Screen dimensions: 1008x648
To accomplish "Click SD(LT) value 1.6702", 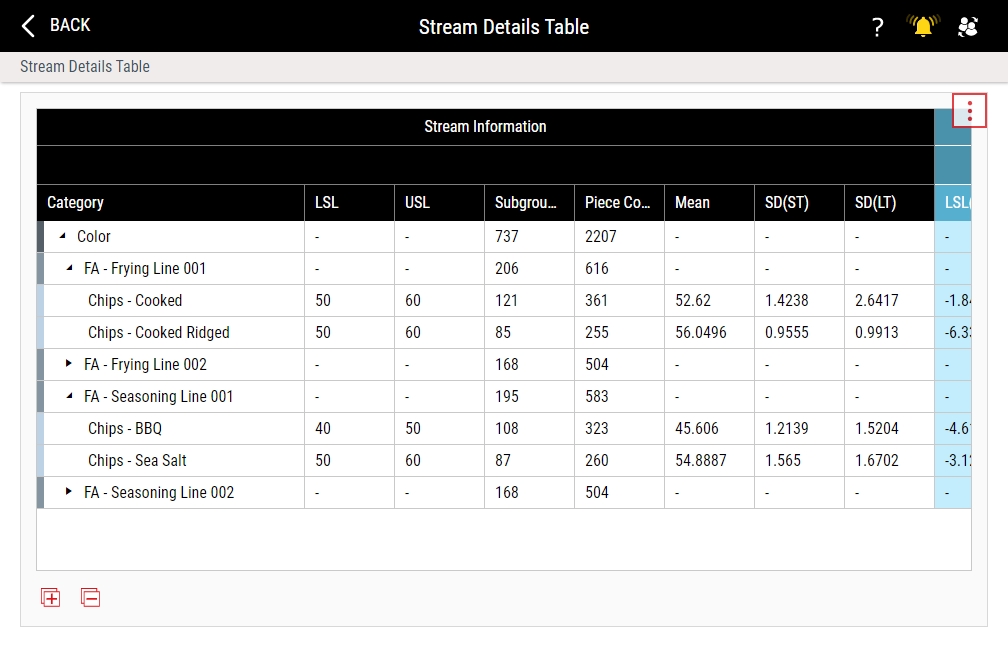I will click(x=877, y=460).
